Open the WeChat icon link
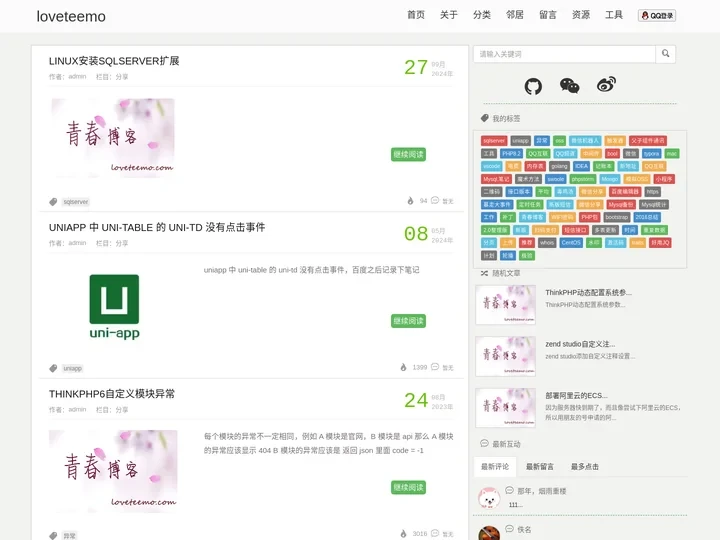 569,85
